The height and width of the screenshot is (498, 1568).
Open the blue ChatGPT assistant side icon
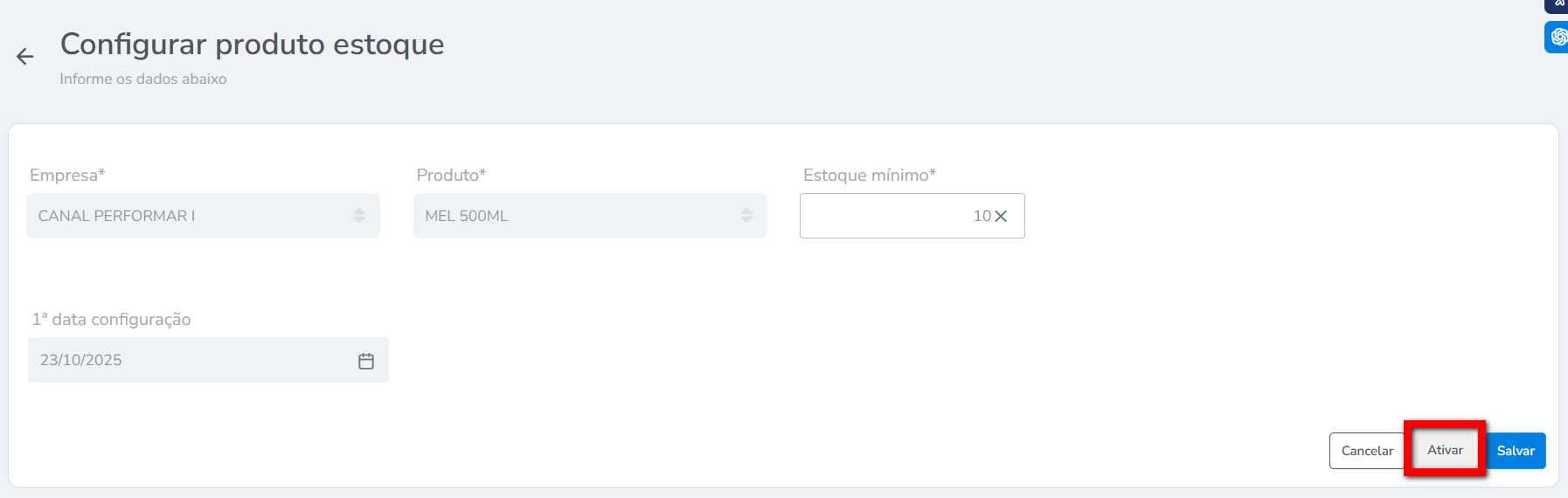pyautogui.click(x=1558, y=37)
